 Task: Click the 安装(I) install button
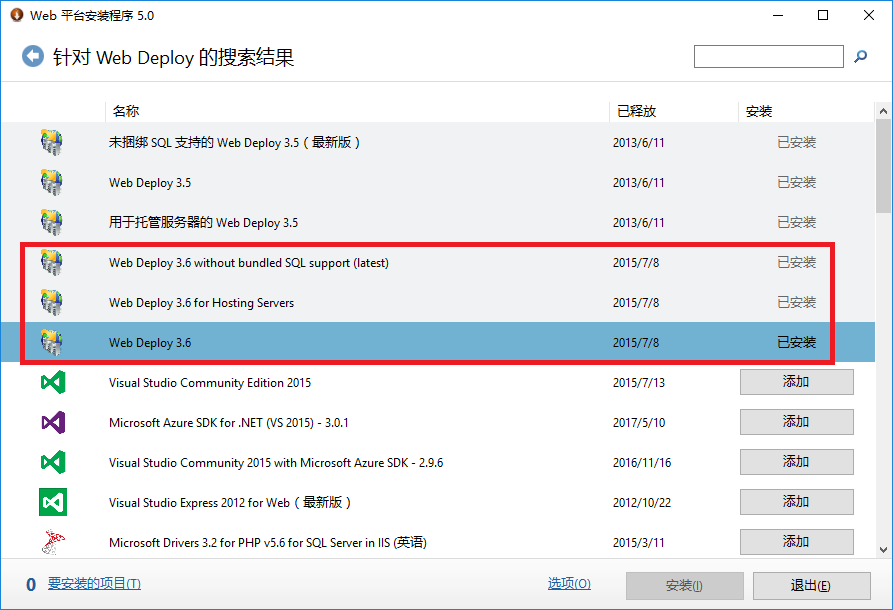point(685,586)
